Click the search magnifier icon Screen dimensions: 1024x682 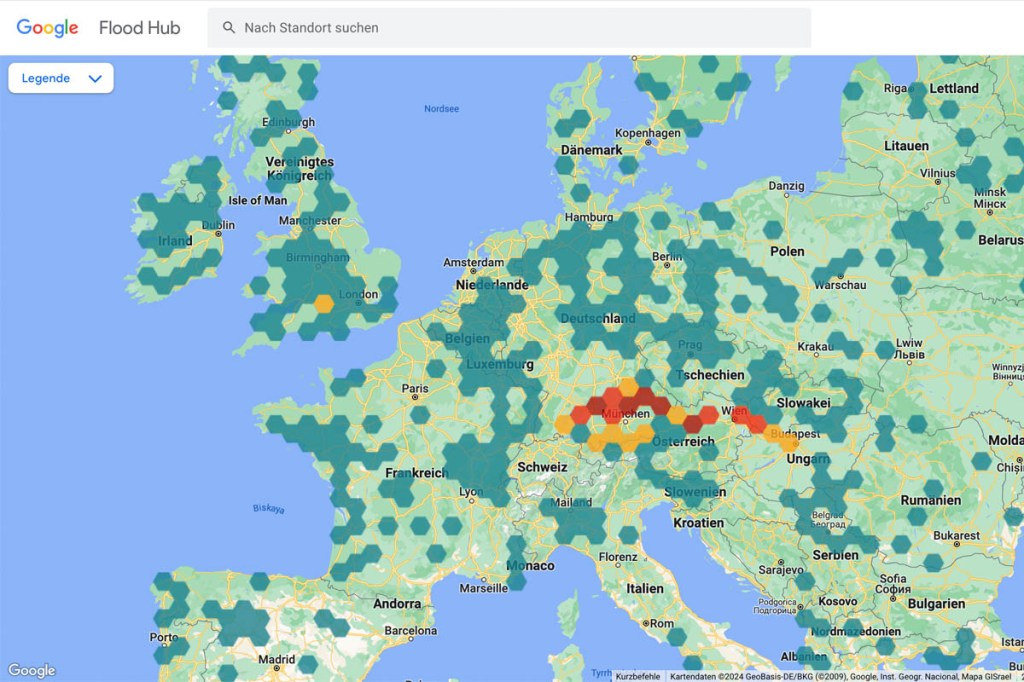pos(229,27)
